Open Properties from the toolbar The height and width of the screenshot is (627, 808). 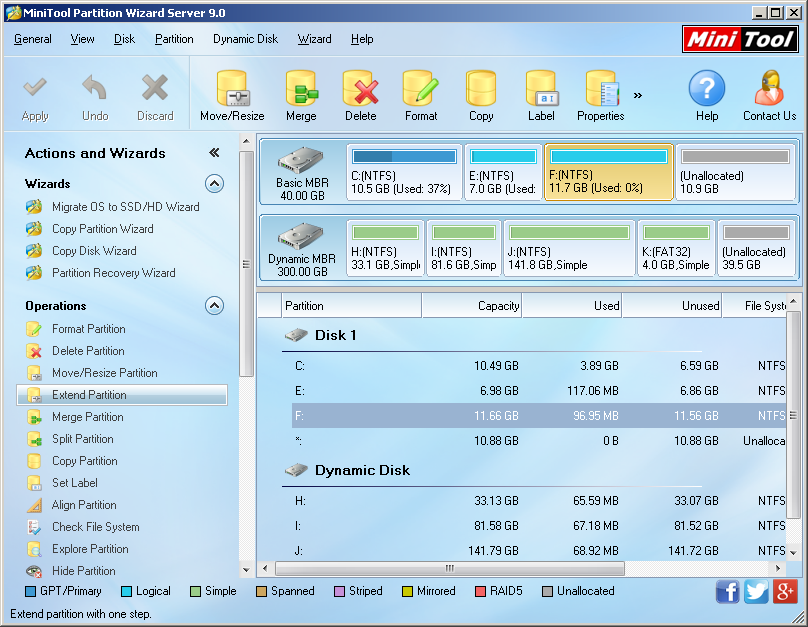pyautogui.click(x=601, y=96)
